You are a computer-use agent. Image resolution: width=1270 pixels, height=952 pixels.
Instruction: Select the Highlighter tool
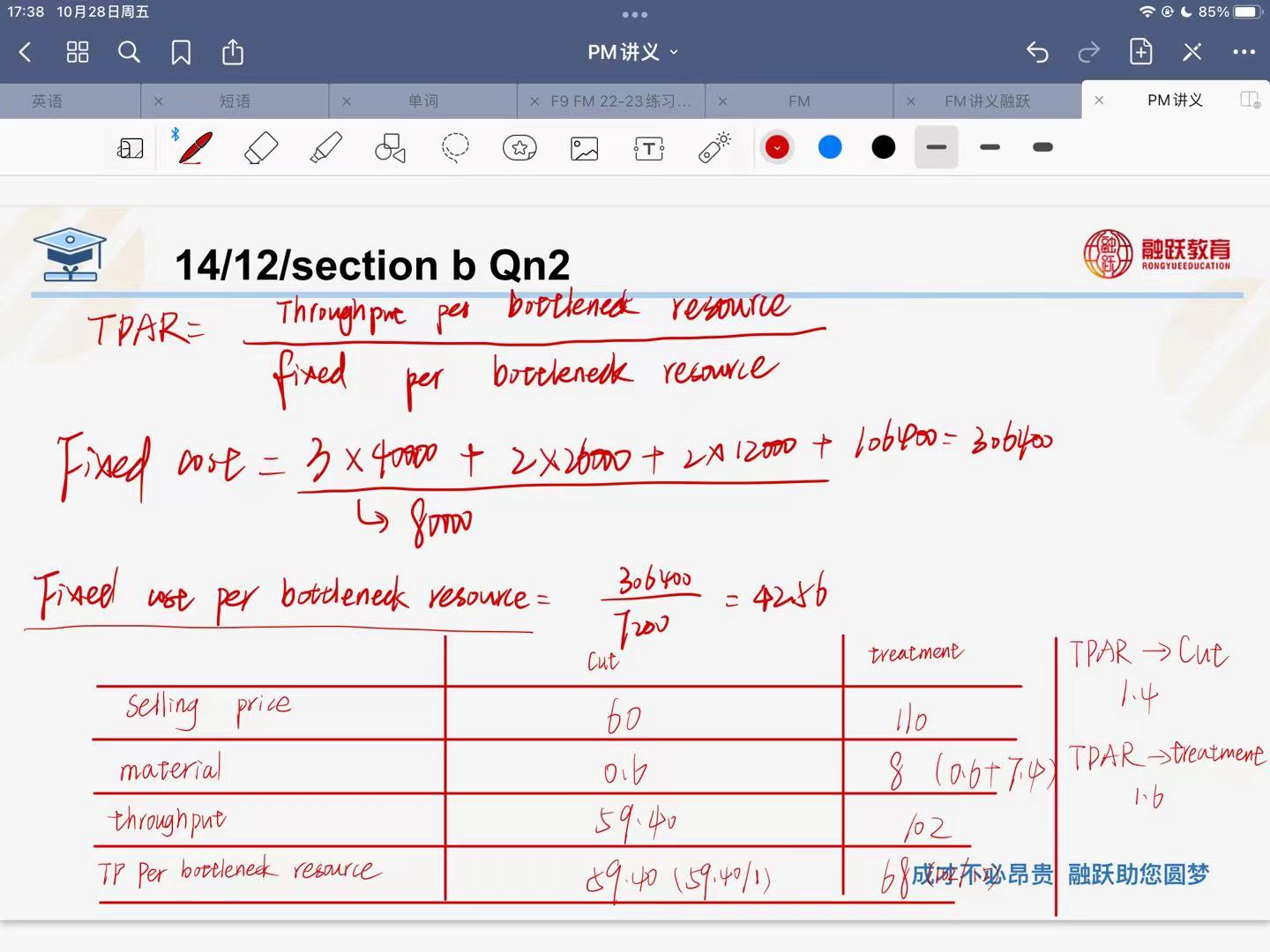pos(325,148)
